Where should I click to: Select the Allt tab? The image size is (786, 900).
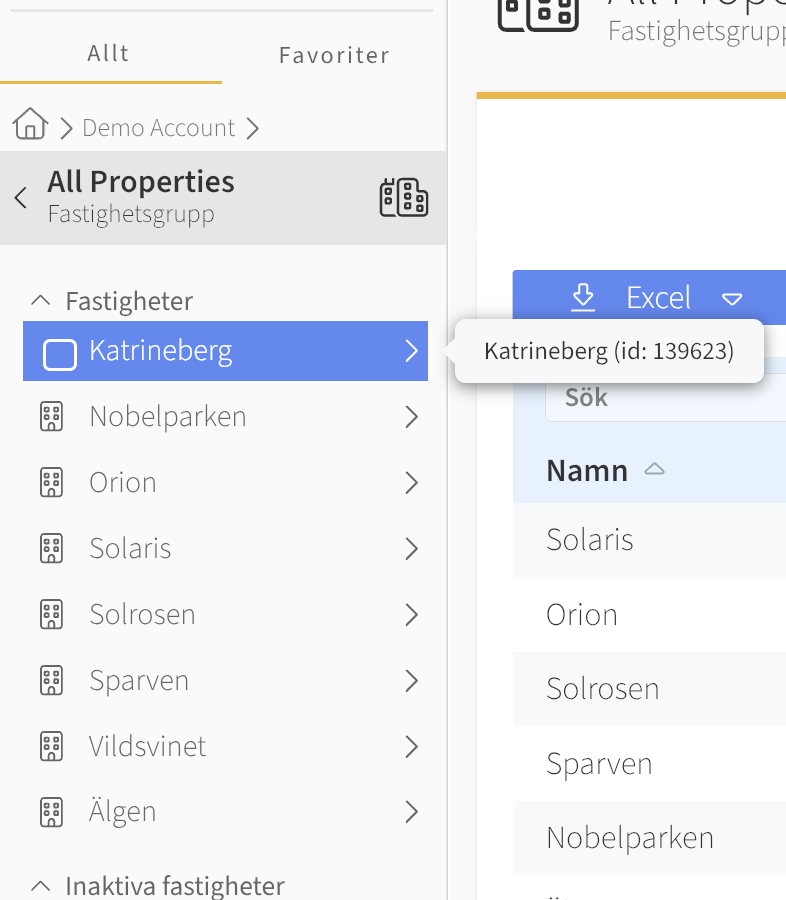[109, 53]
